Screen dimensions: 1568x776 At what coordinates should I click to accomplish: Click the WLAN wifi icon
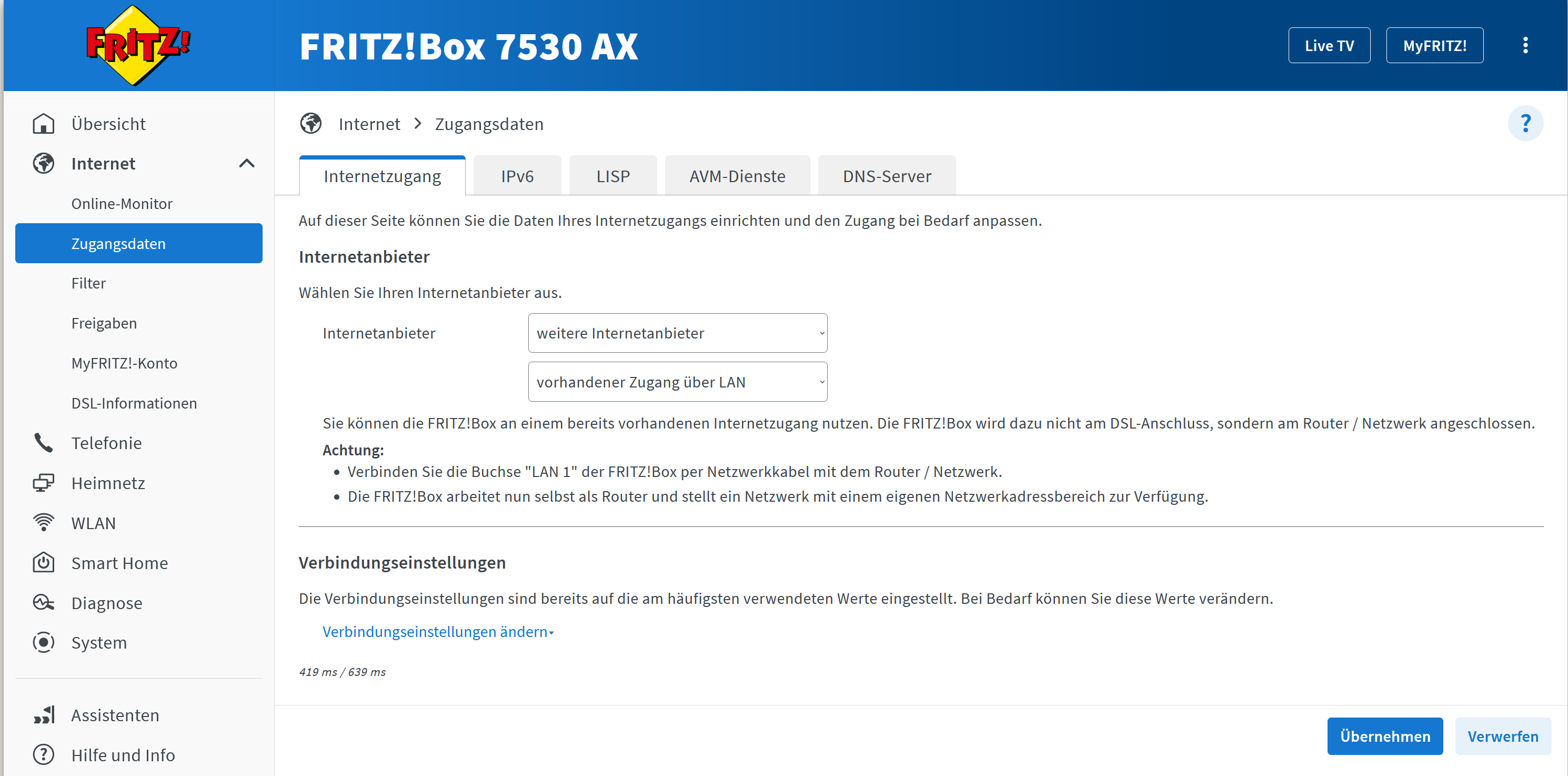[43, 523]
